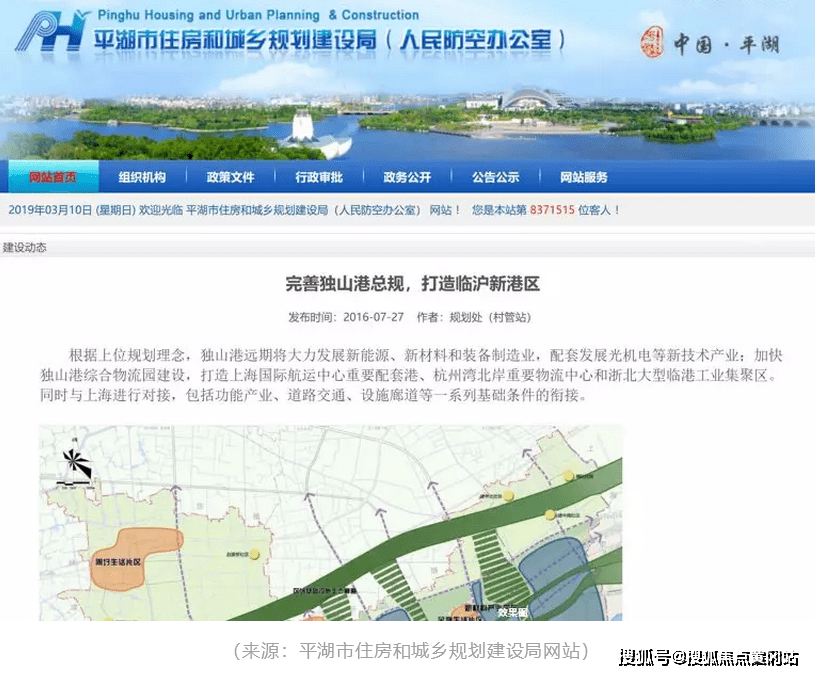Viewport: 815px width, 675px height.
Task: Click the bureau name title in header
Action: 330,42
